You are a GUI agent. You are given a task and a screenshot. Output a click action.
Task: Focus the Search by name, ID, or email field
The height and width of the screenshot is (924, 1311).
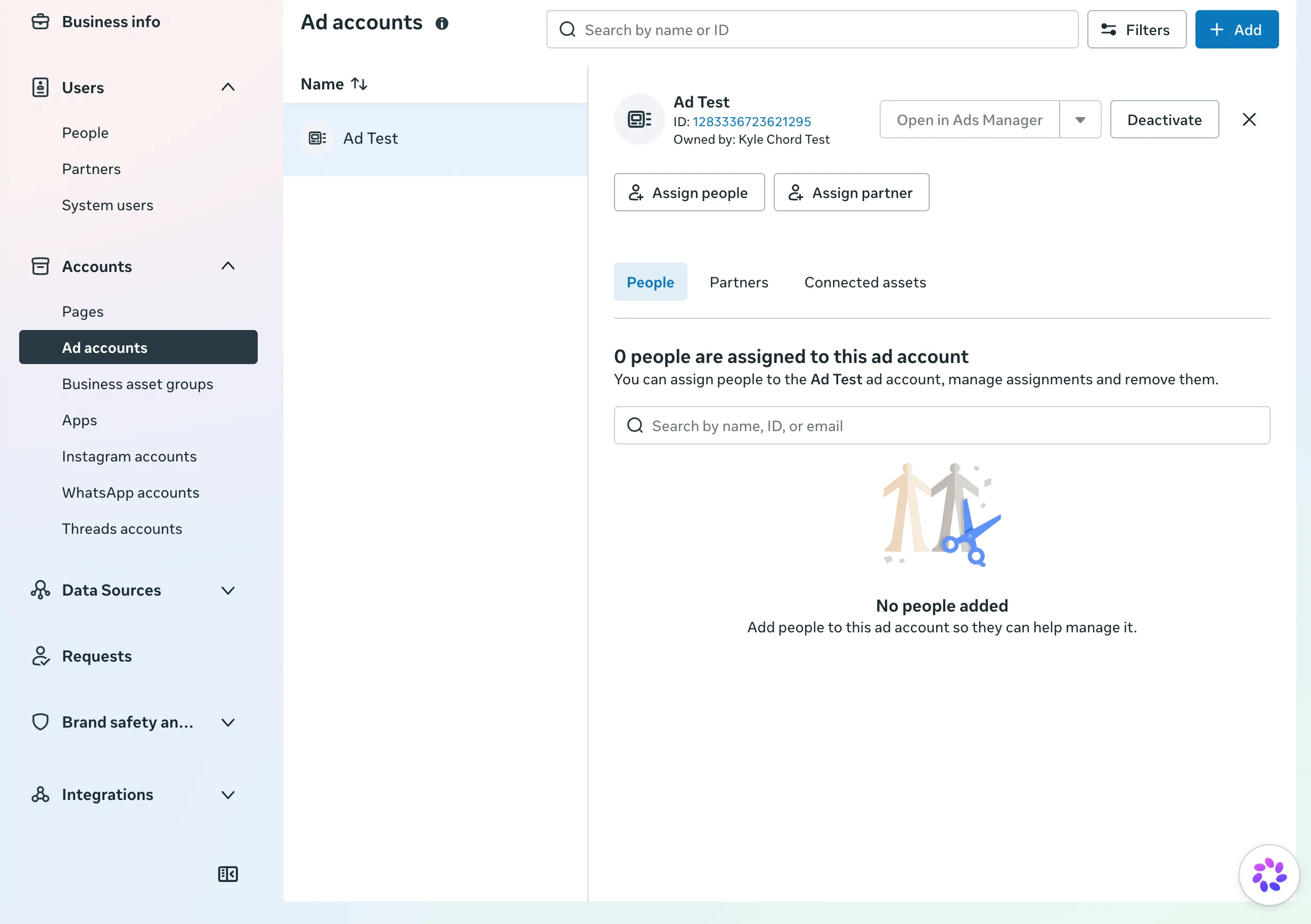coord(941,425)
